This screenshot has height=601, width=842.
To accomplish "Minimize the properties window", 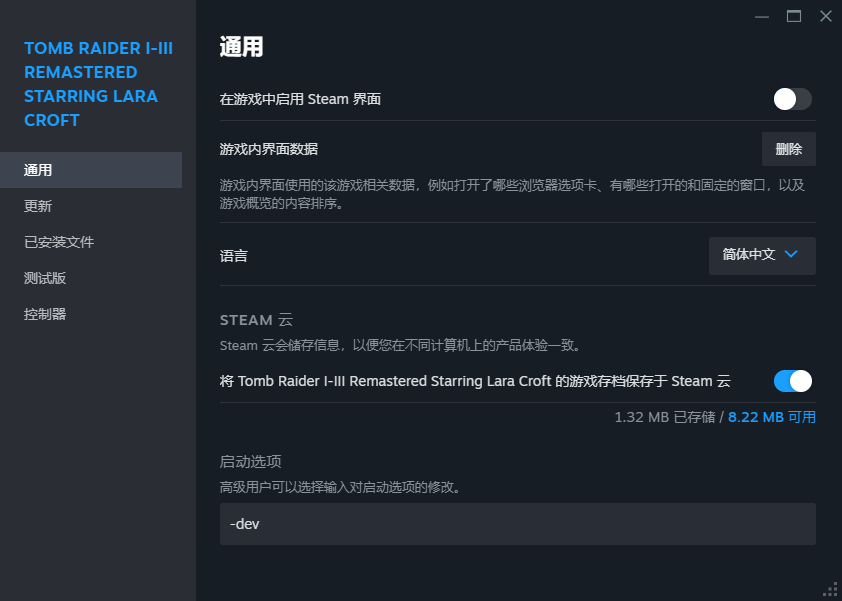I will (762, 16).
